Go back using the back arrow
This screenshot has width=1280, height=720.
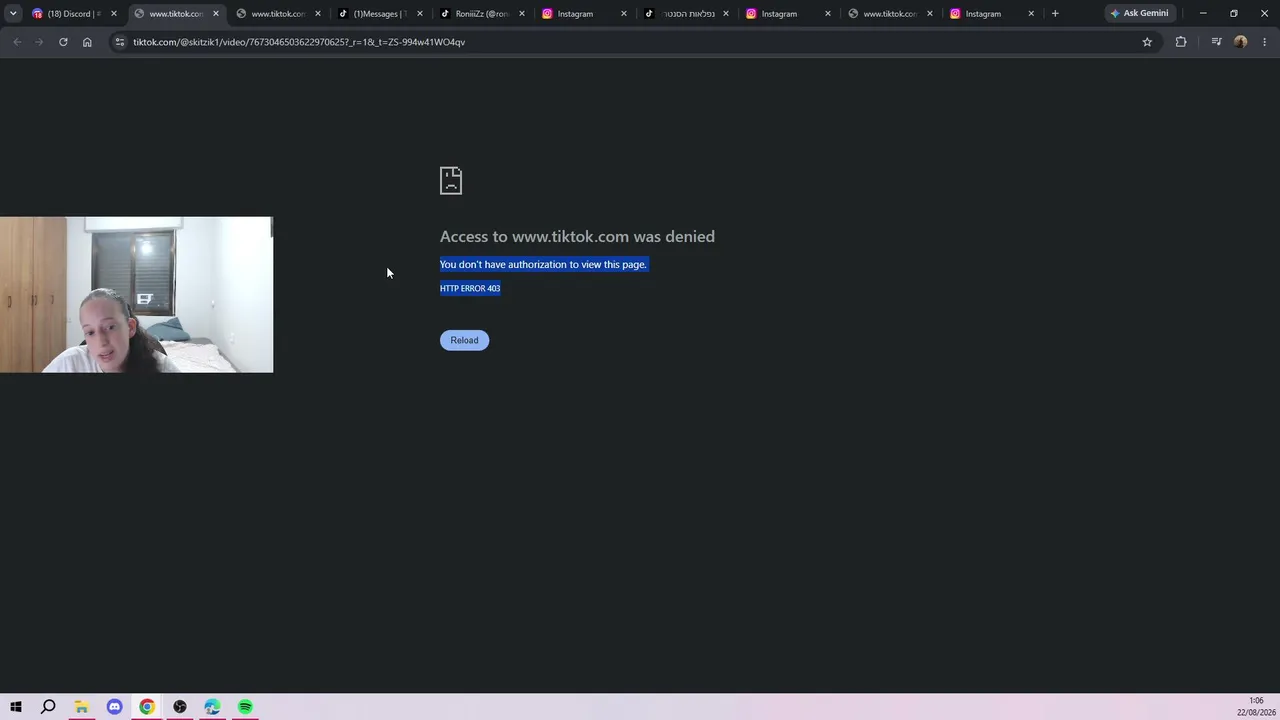pos(17,42)
